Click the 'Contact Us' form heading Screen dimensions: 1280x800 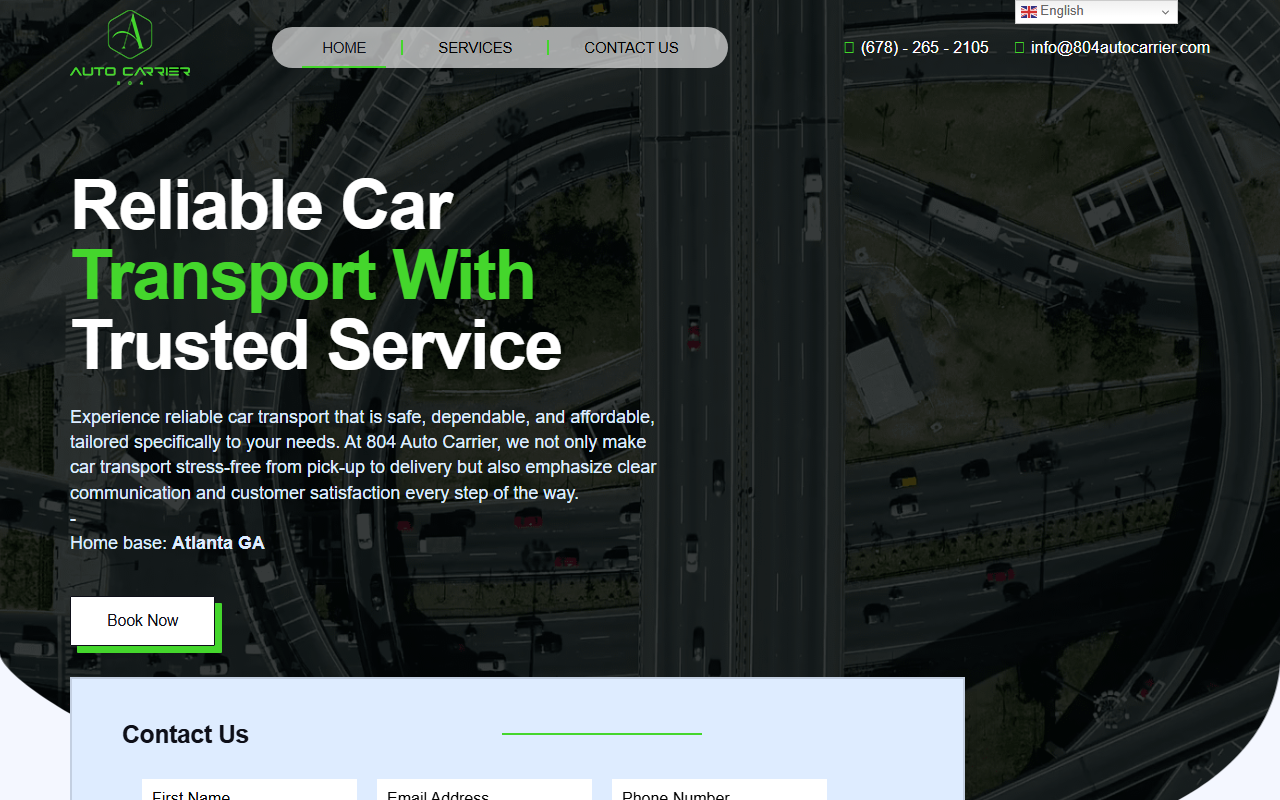pyautogui.click(x=185, y=734)
